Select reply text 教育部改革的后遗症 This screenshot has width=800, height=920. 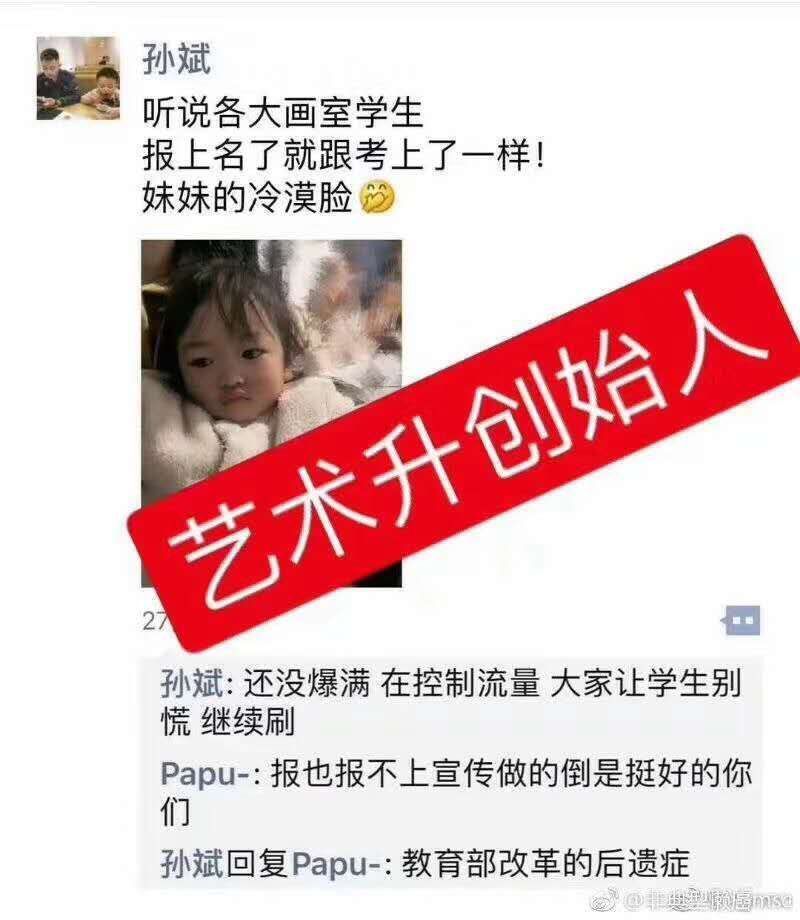(545, 864)
